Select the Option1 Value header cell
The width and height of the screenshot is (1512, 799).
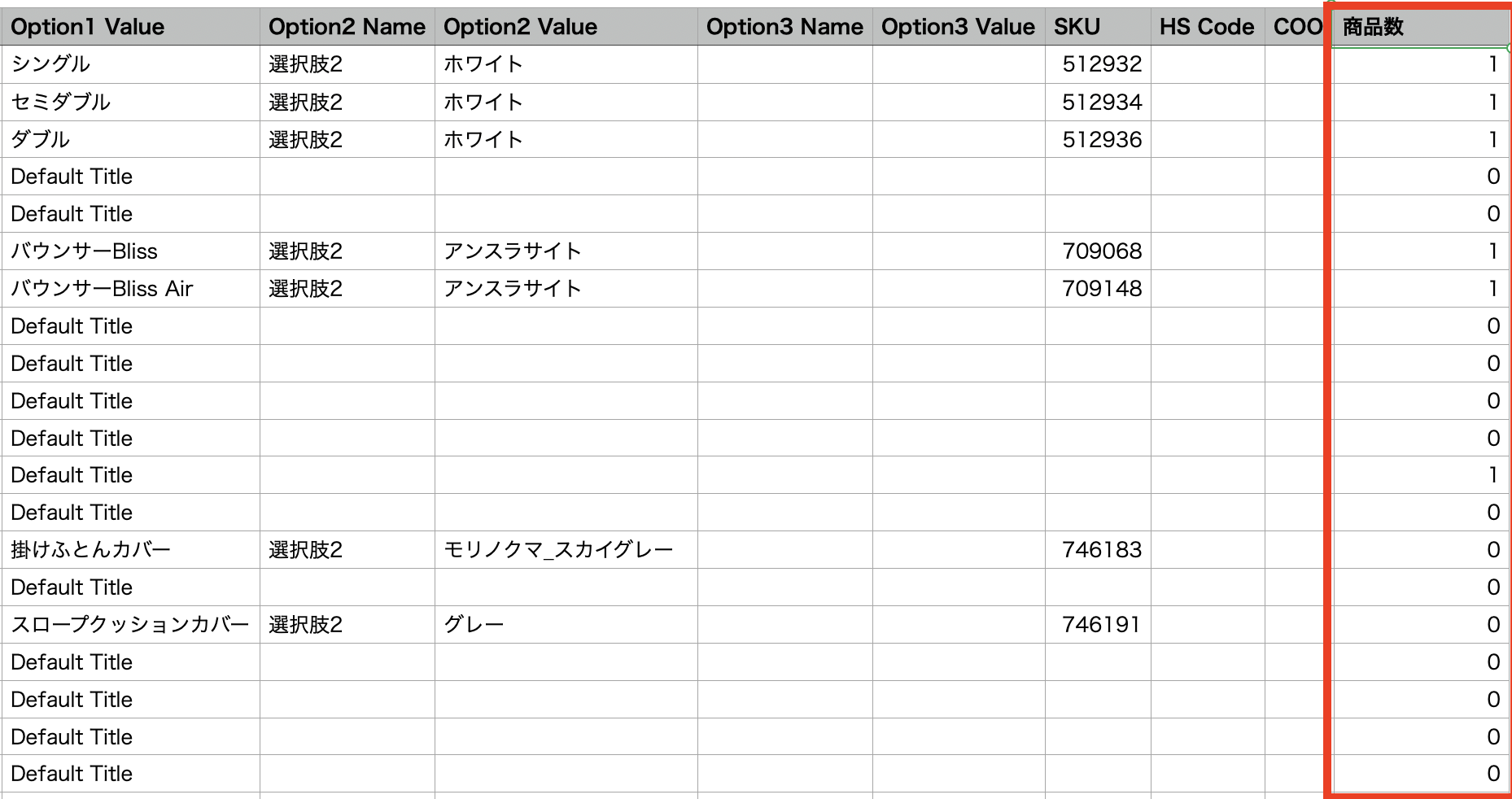[x=130, y=27]
